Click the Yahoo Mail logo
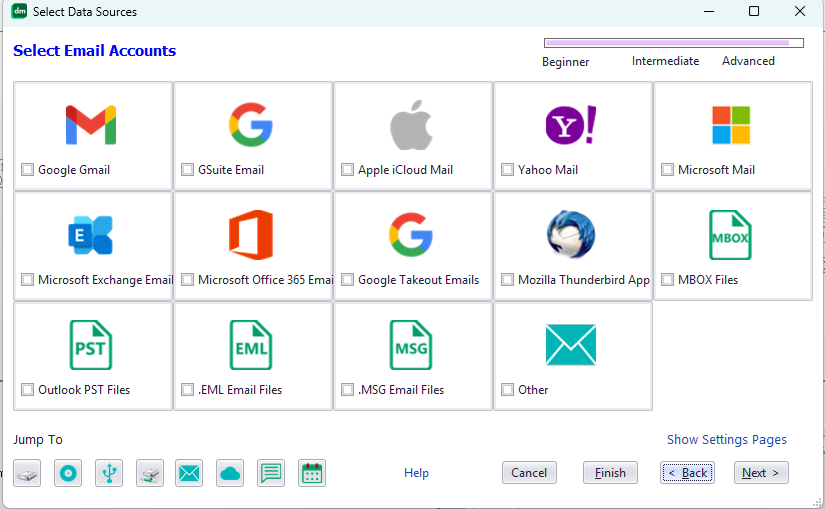 pyautogui.click(x=571, y=125)
